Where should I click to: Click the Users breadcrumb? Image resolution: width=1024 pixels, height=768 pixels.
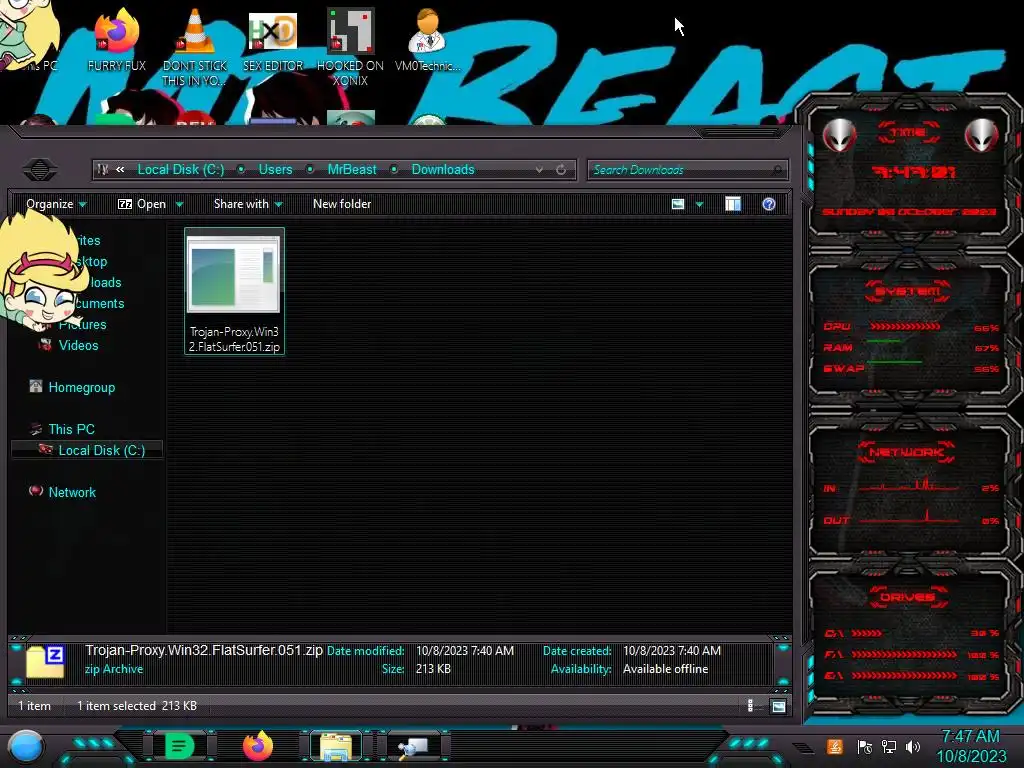coord(275,169)
